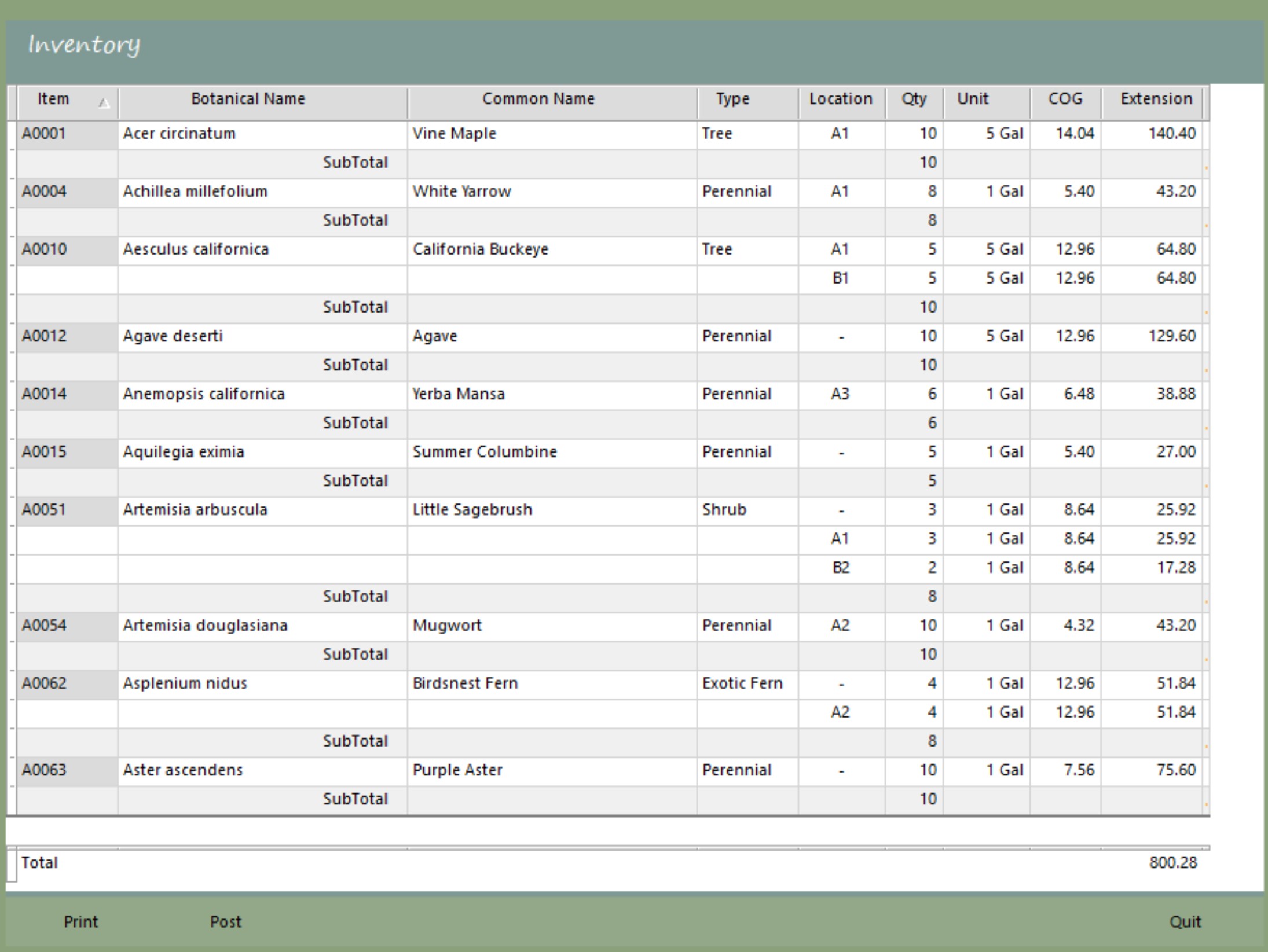Sort by Botanical Name column header
The width and height of the screenshot is (1268, 952).
(248, 99)
